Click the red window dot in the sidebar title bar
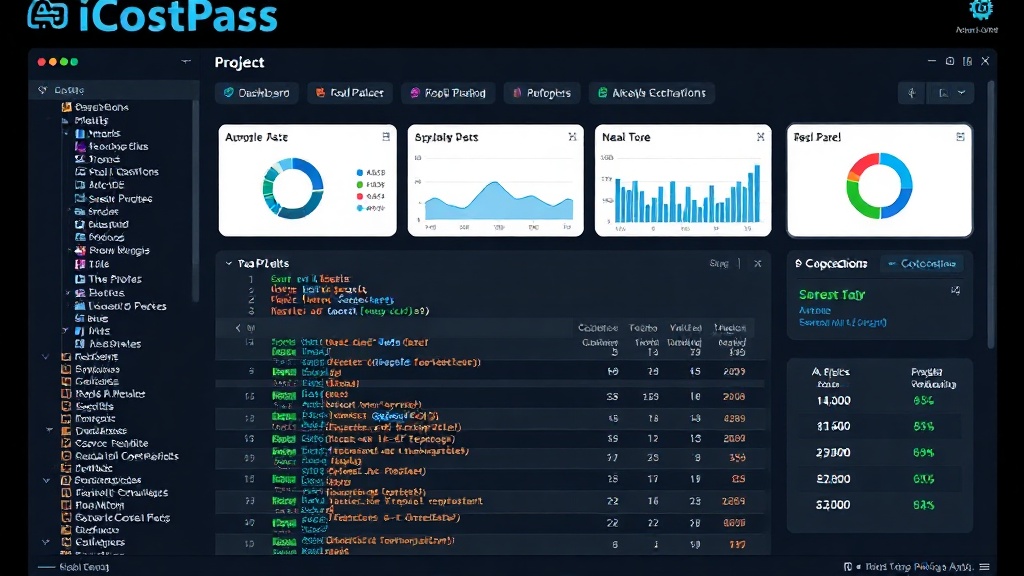Viewport: 1024px width, 576px height. coord(41,61)
